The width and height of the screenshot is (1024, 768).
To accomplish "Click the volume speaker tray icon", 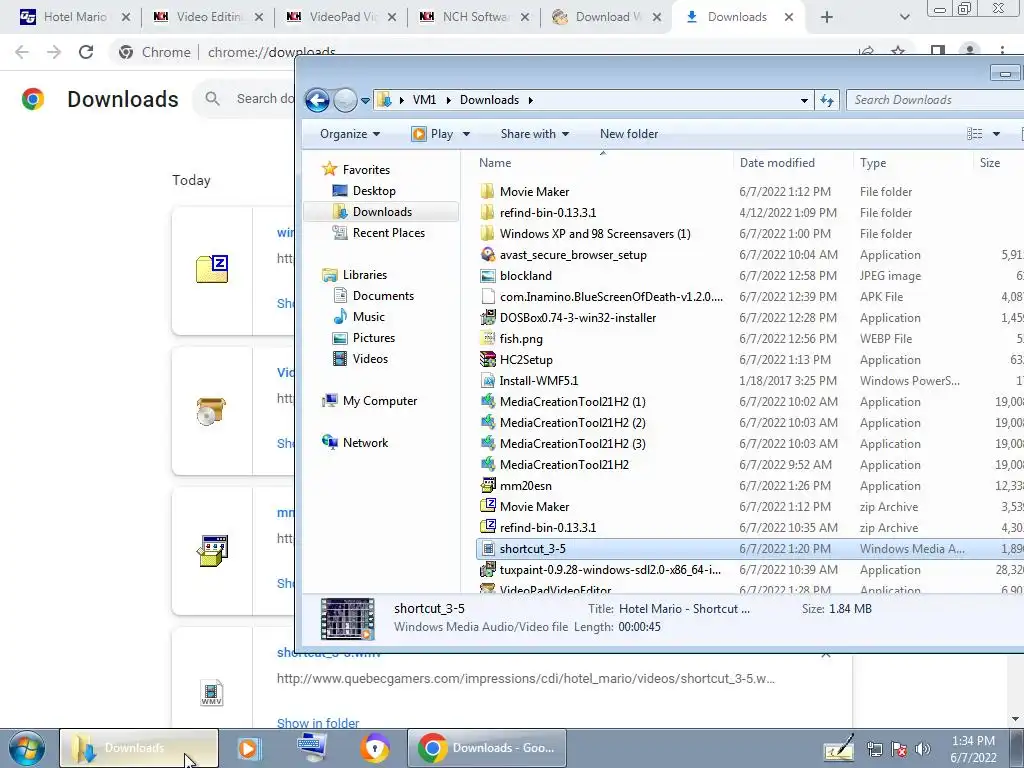I will tap(923, 749).
